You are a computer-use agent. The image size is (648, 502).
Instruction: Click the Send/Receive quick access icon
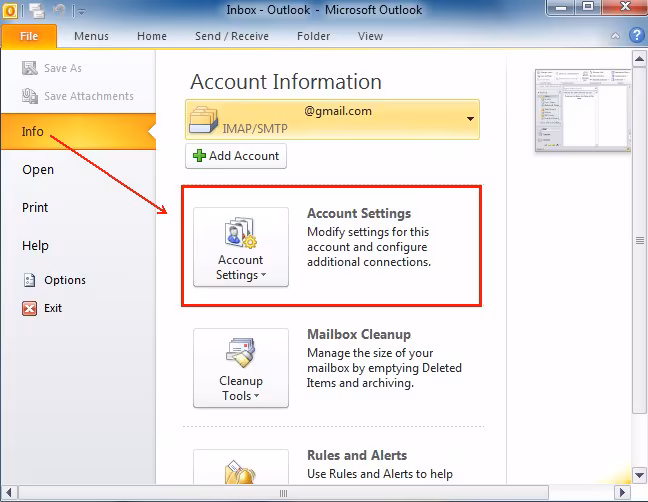click(x=37, y=10)
